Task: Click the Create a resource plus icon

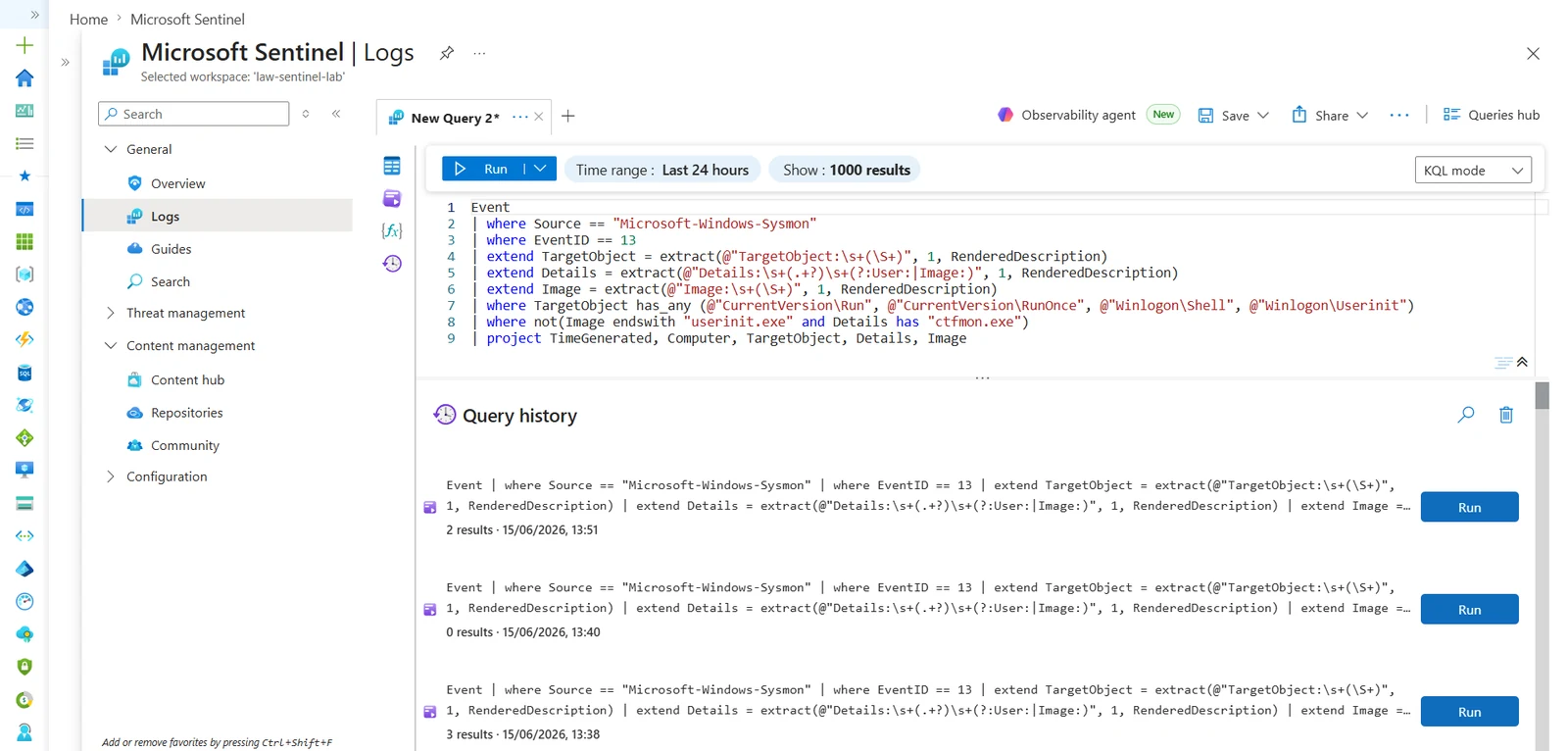Action: pyautogui.click(x=24, y=45)
